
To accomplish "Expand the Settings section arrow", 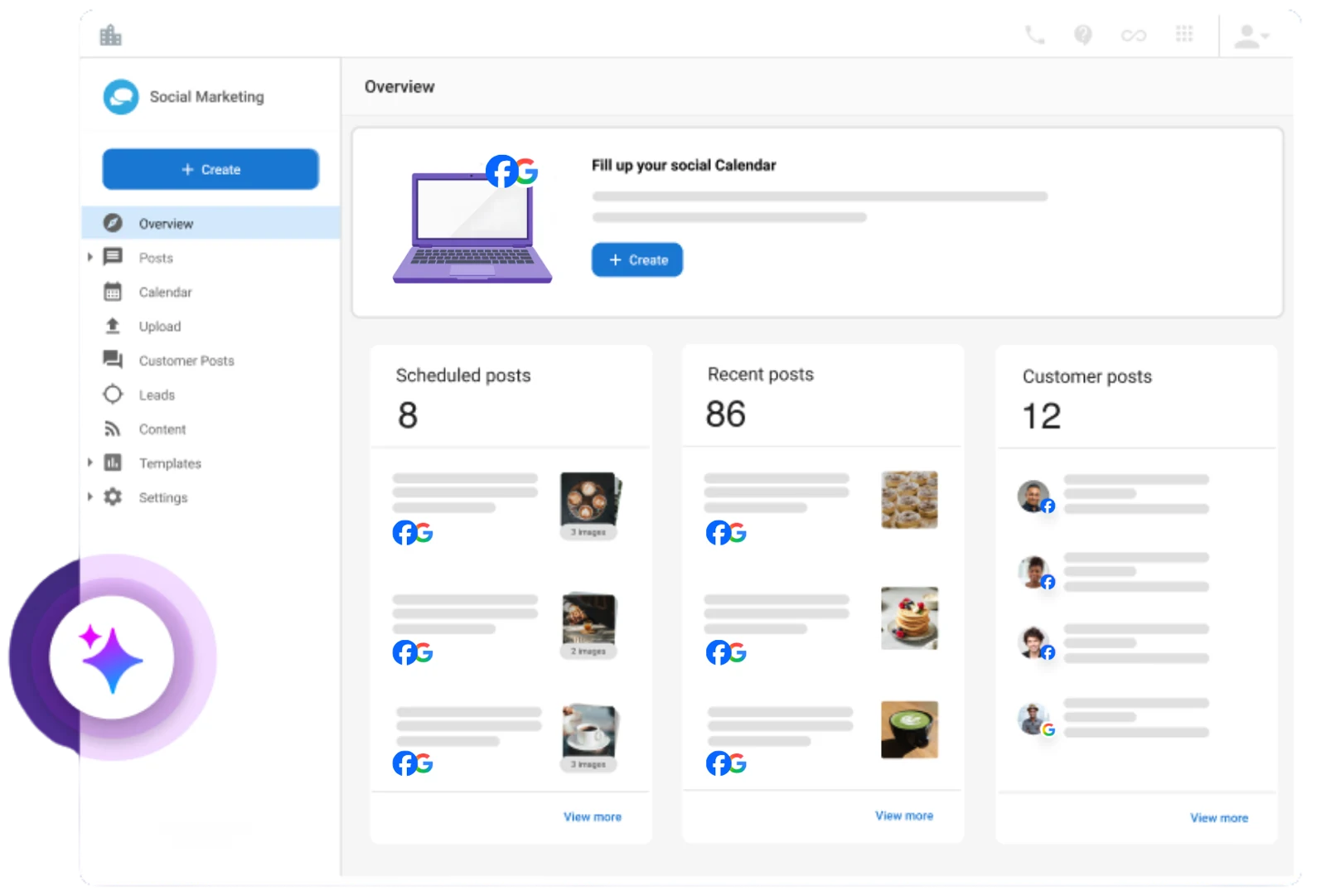I will [x=90, y=496].
